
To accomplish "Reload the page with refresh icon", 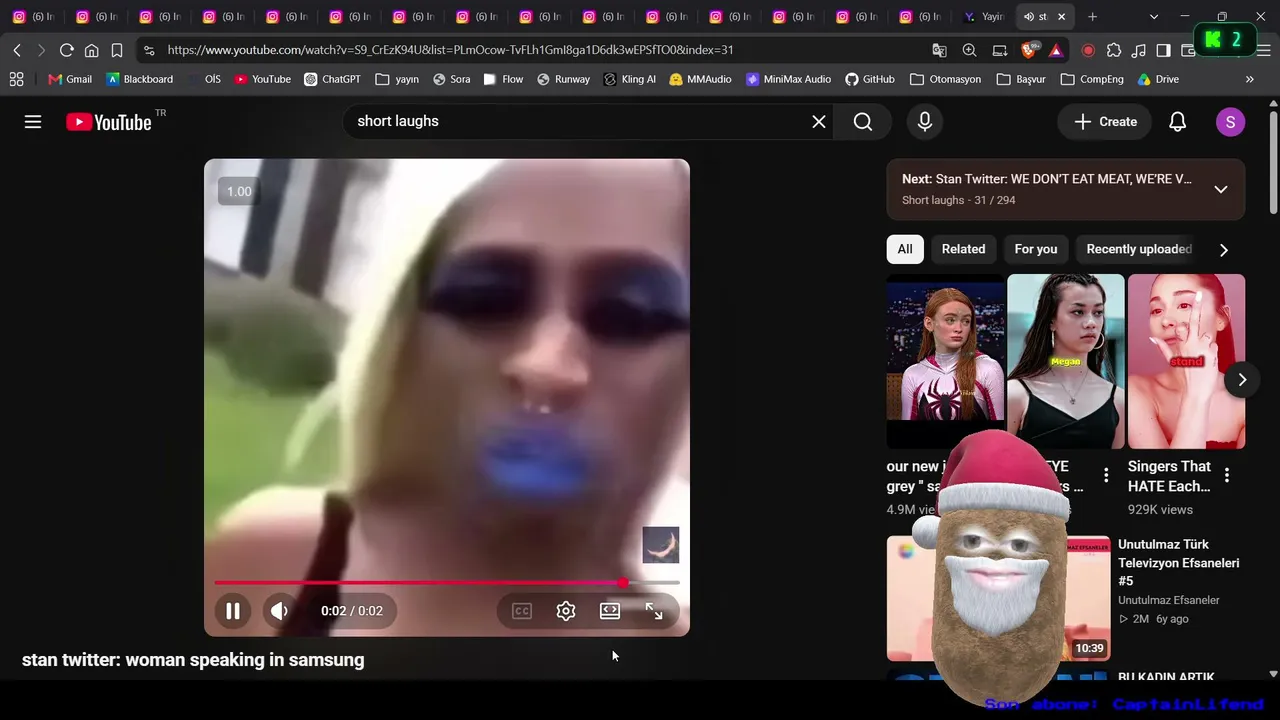I will click(66, 50).
